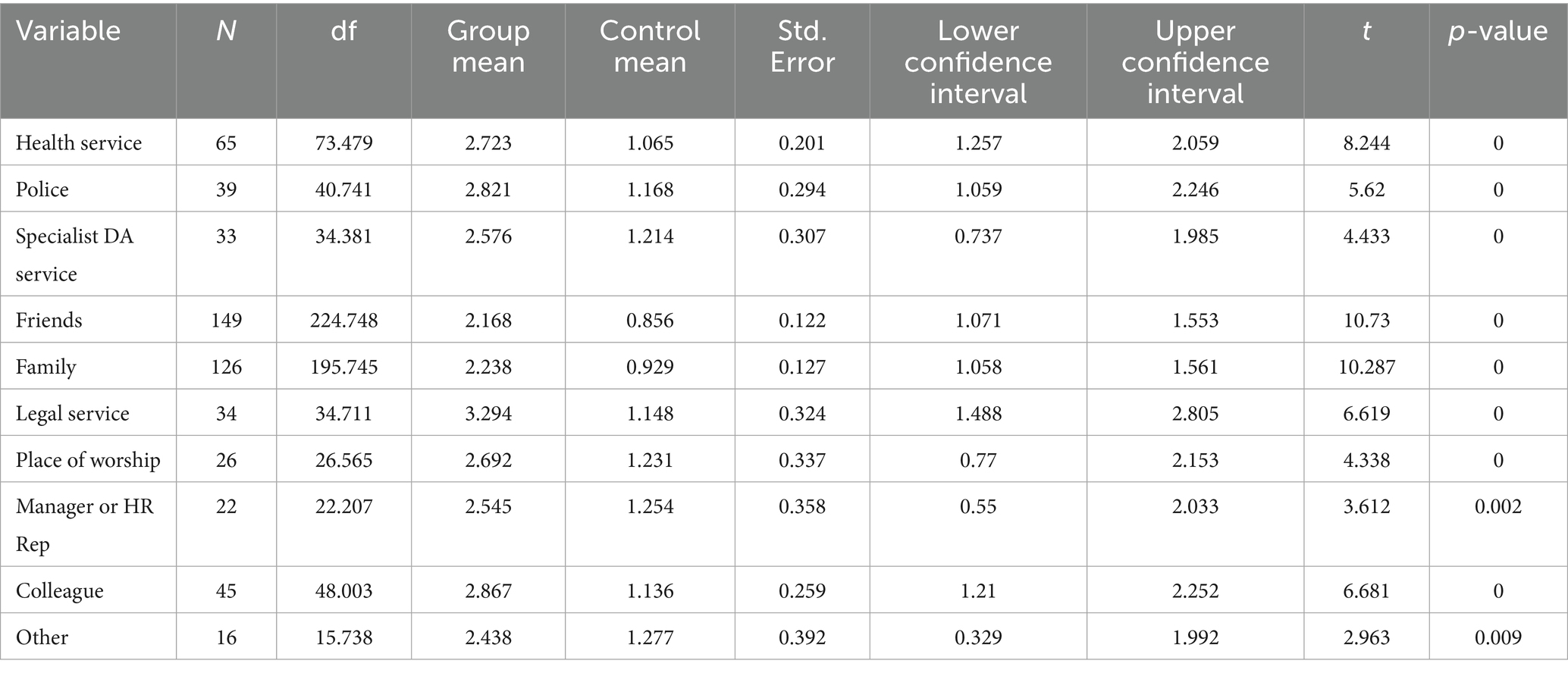This screenshot has height=673, width=1568.
Task: Click the Variable column header
Action: click(68, 31)
